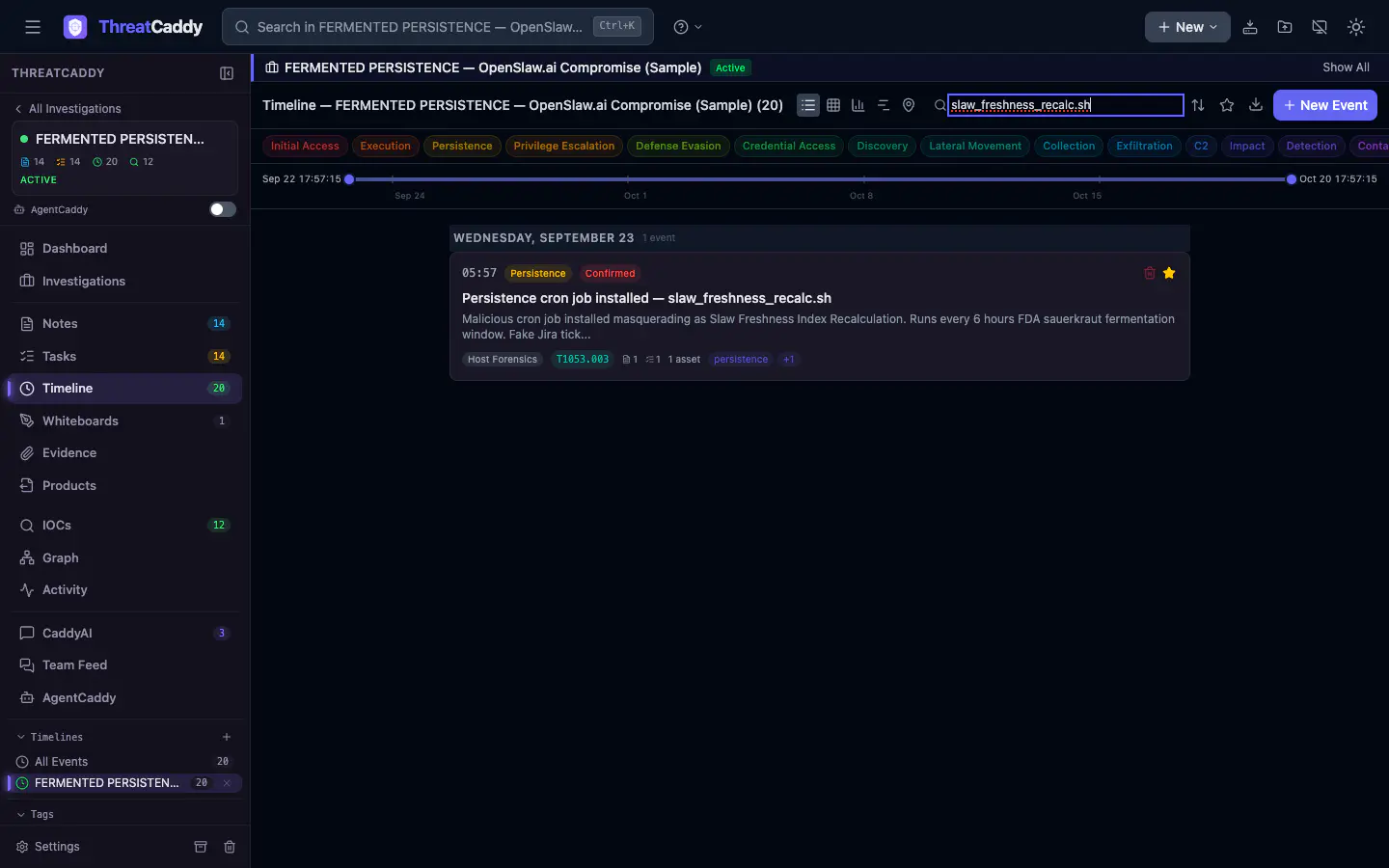Open the trash icon beside Settings

230,847
